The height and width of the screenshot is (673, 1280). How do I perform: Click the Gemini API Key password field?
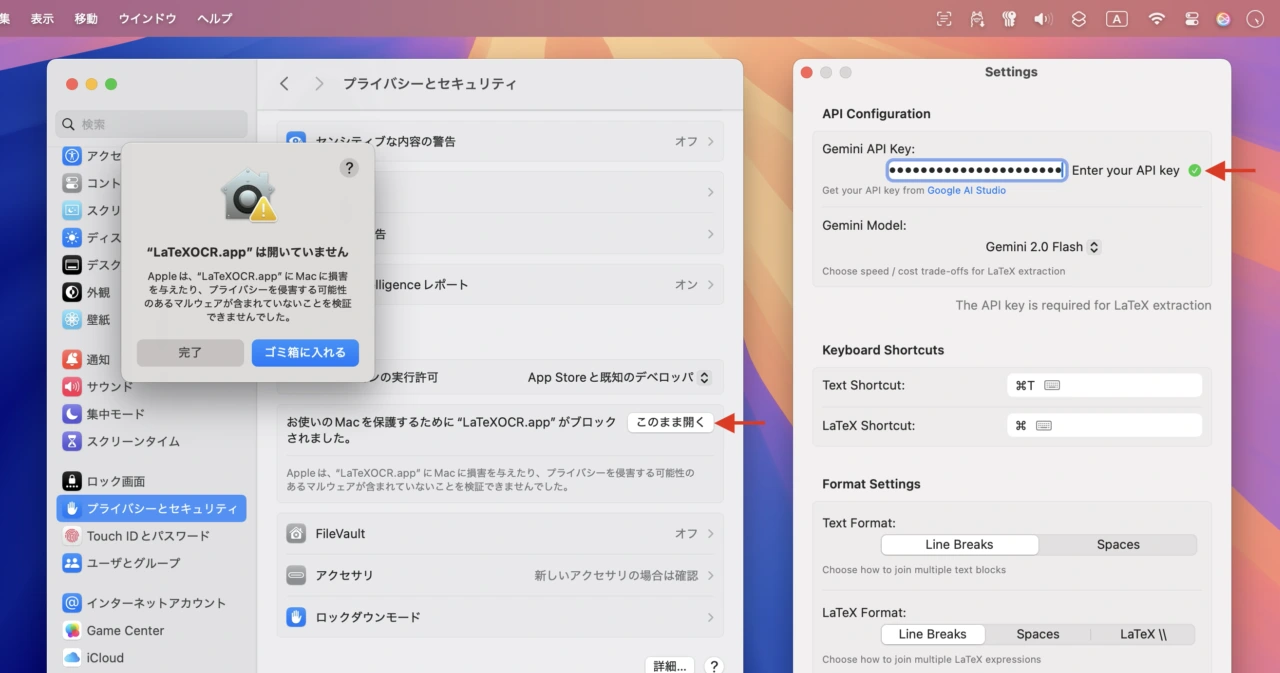click(x=976, y=171)
